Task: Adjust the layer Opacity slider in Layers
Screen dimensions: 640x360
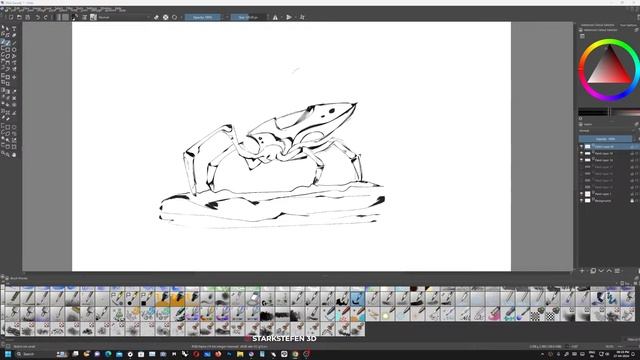Action: click(605, 139)
